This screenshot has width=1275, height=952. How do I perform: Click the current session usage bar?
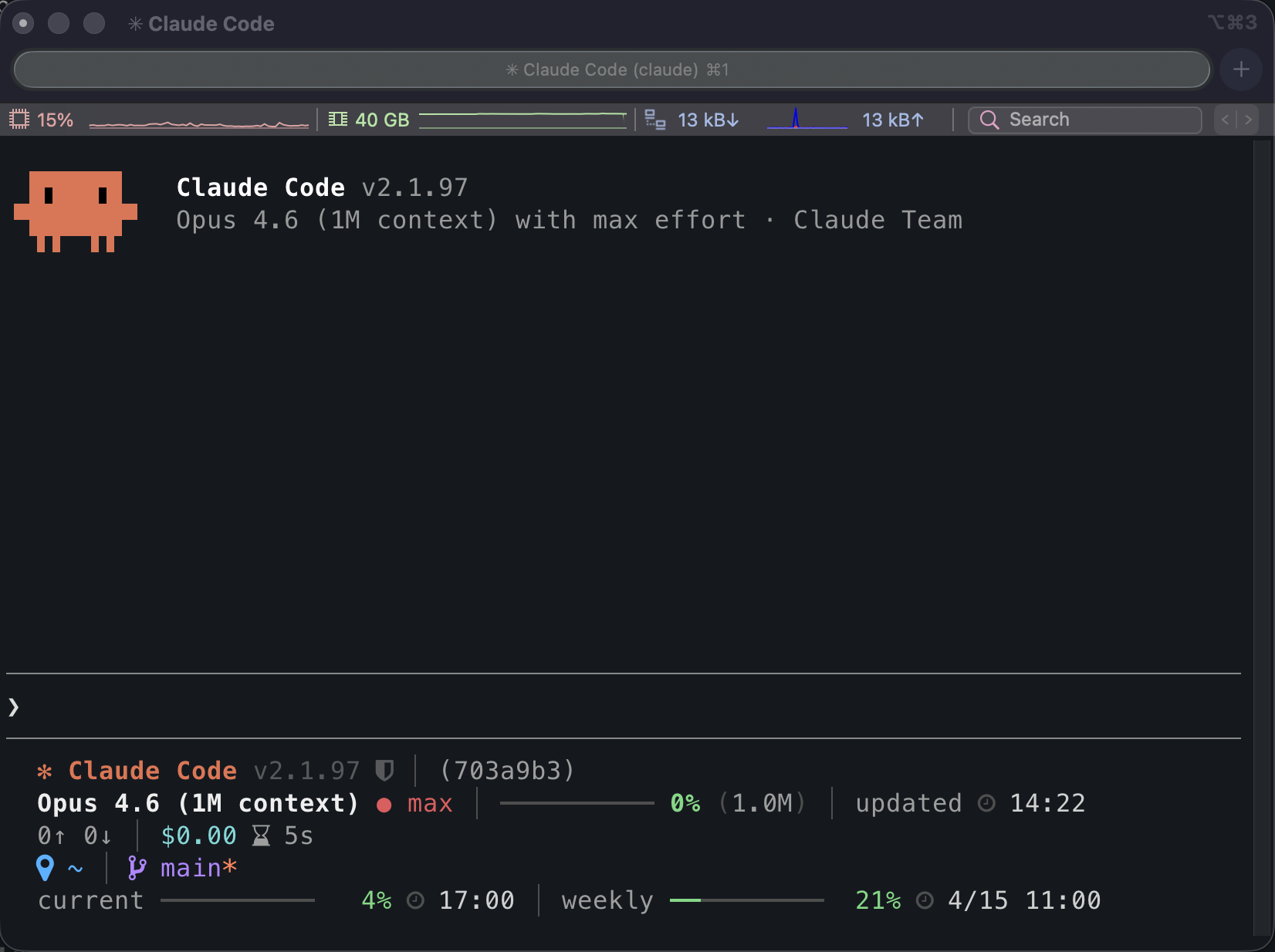pos(238,900)
